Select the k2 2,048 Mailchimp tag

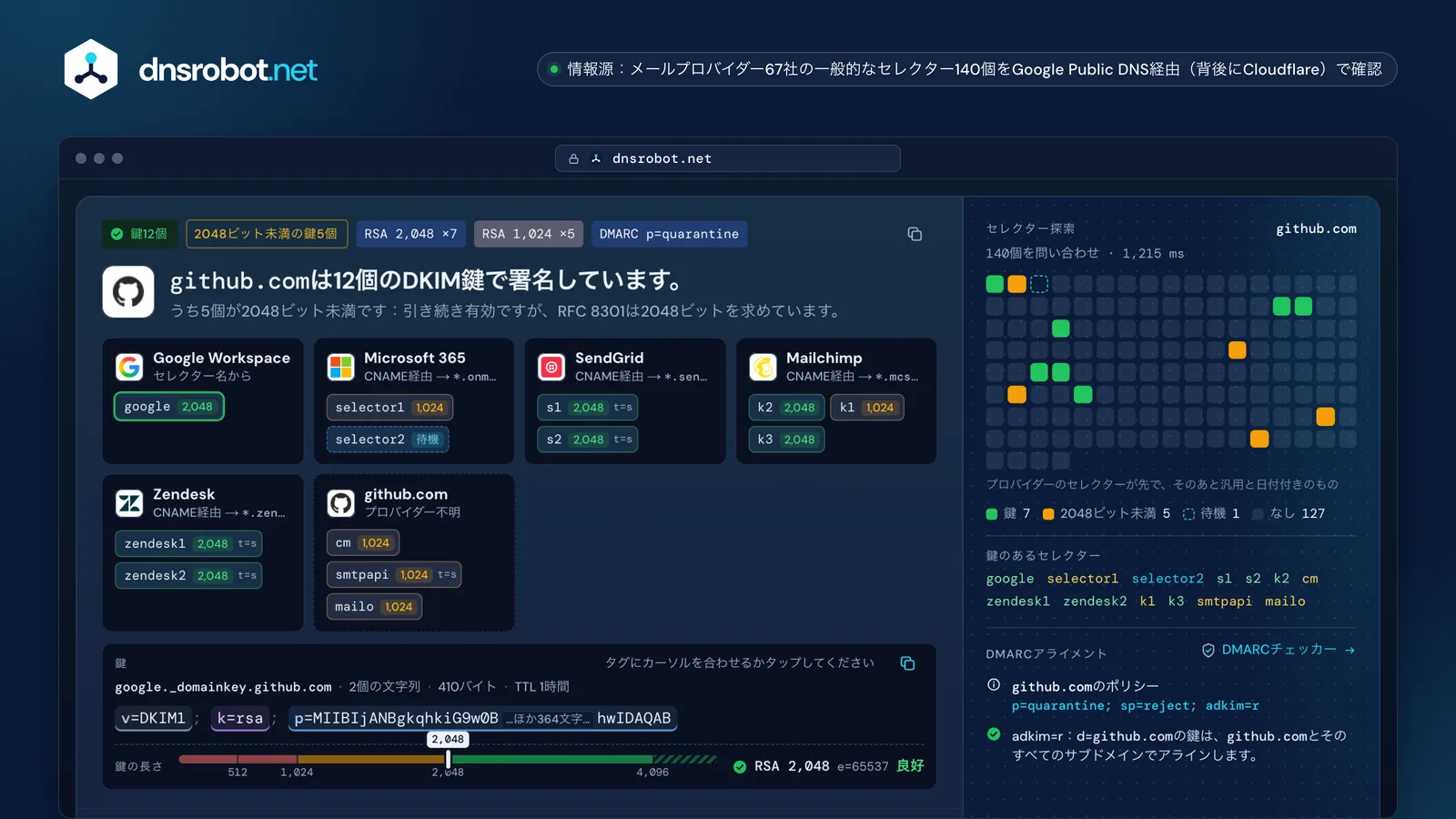[786, 407]
